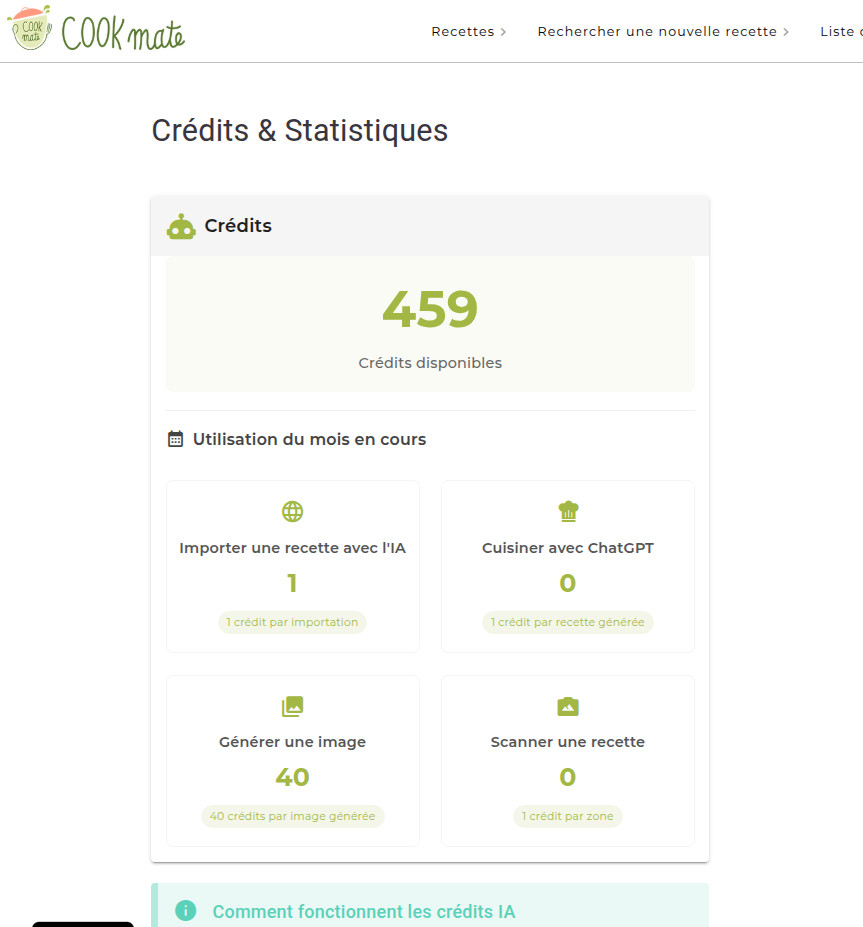The image size is (863, 927).
Task: Click the 459 available credits number
Action: (430, 310)
